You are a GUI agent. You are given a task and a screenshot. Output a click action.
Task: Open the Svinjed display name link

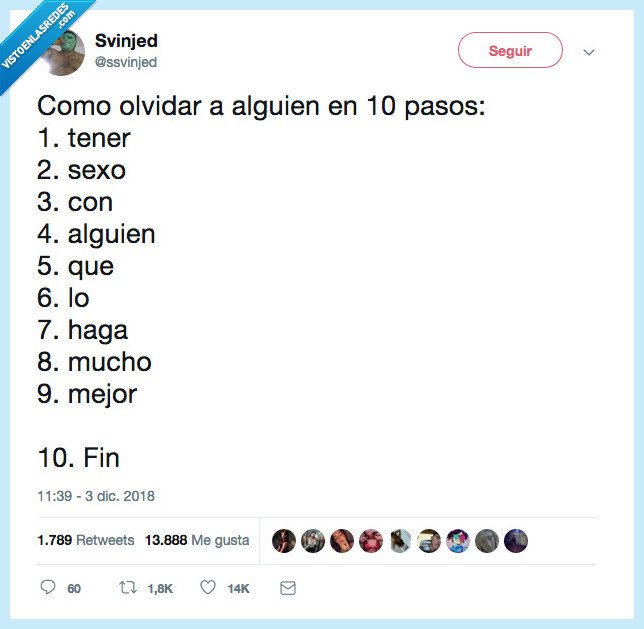126,41
